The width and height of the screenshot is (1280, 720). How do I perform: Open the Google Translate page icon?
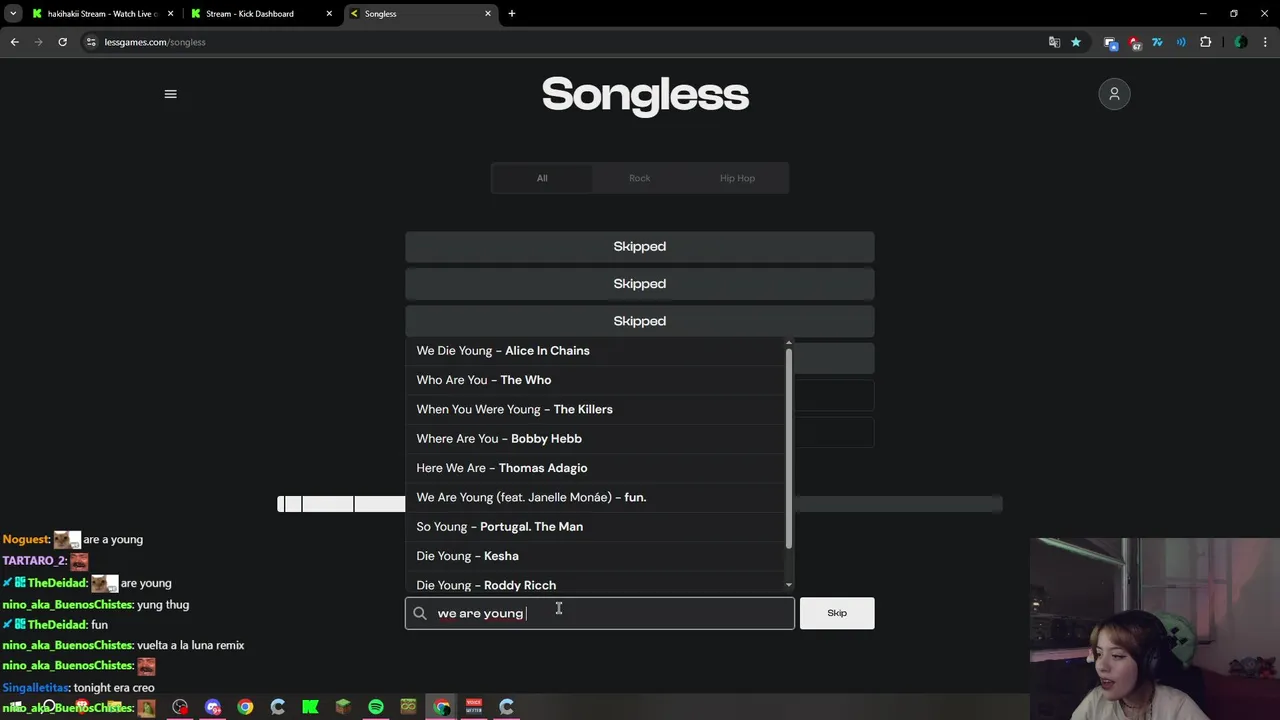coord(1054,42)
